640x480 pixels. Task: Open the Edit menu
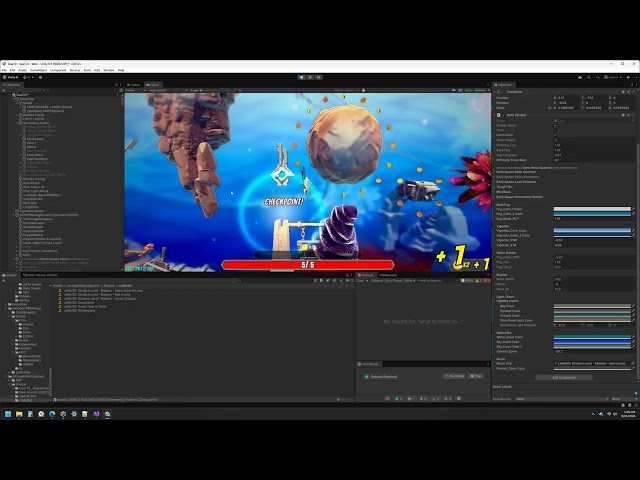(x=12, y=70)
